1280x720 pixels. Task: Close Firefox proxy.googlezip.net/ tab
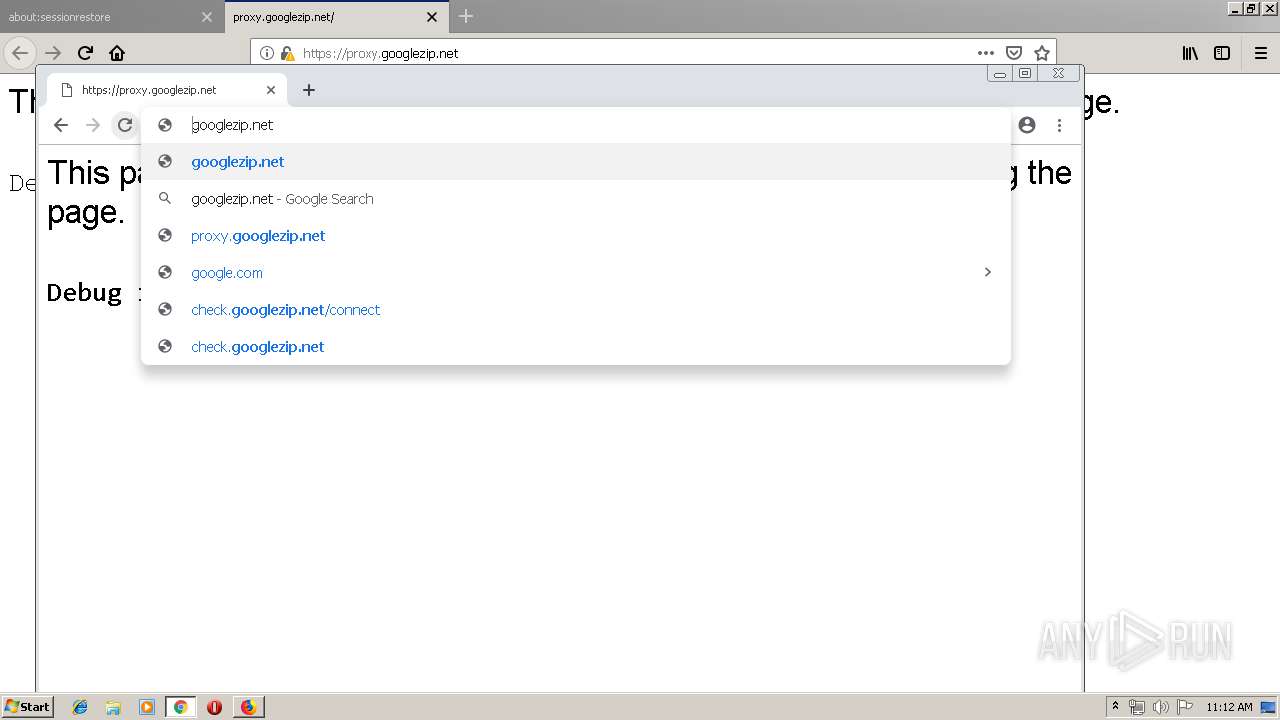click(432, 17)
